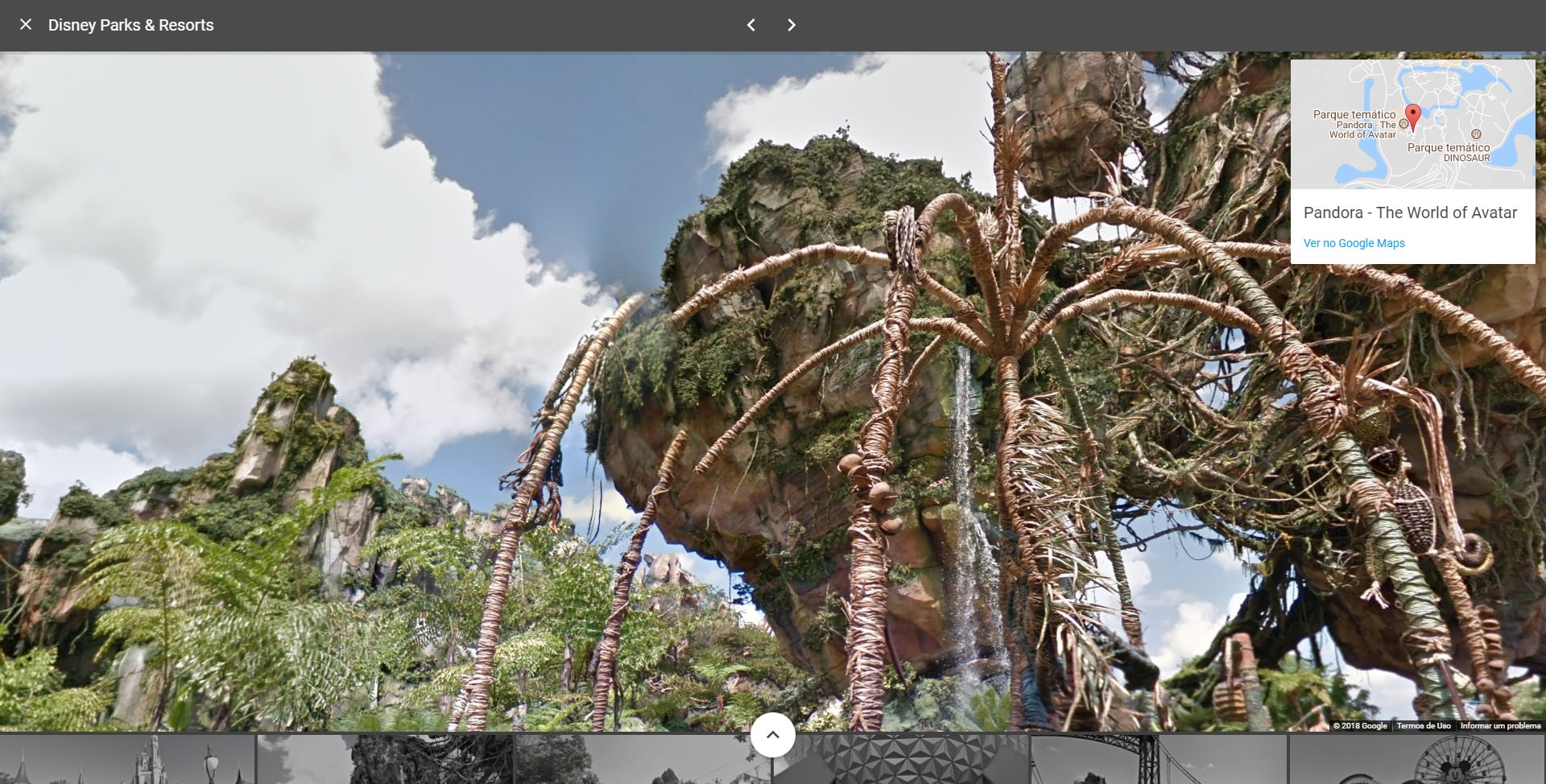Go to the previous panorama with left chevron
This screenshot has height=784, width=1546.
coord(750,25)
